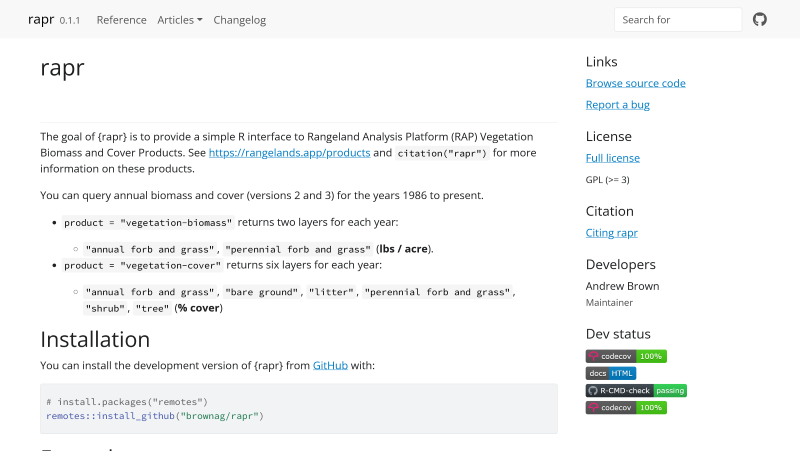This screenshot has width=800, height=451.
Task: Click the topmost codecov 100% badge
Action: (x=626, y=356)
